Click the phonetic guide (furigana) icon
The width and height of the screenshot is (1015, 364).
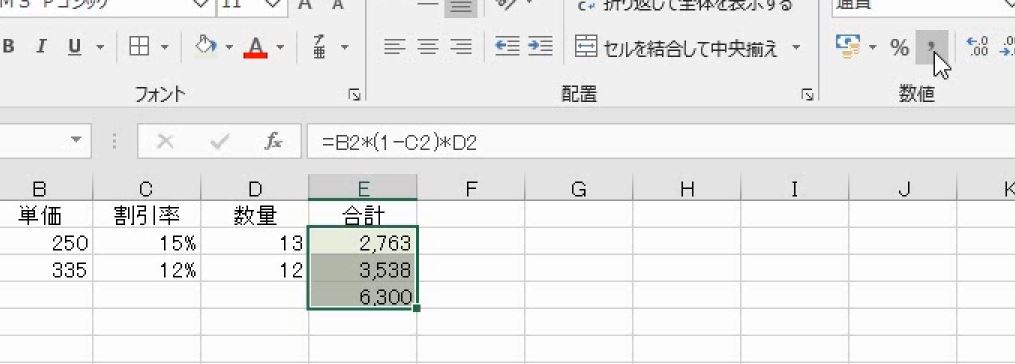[320, 47]
